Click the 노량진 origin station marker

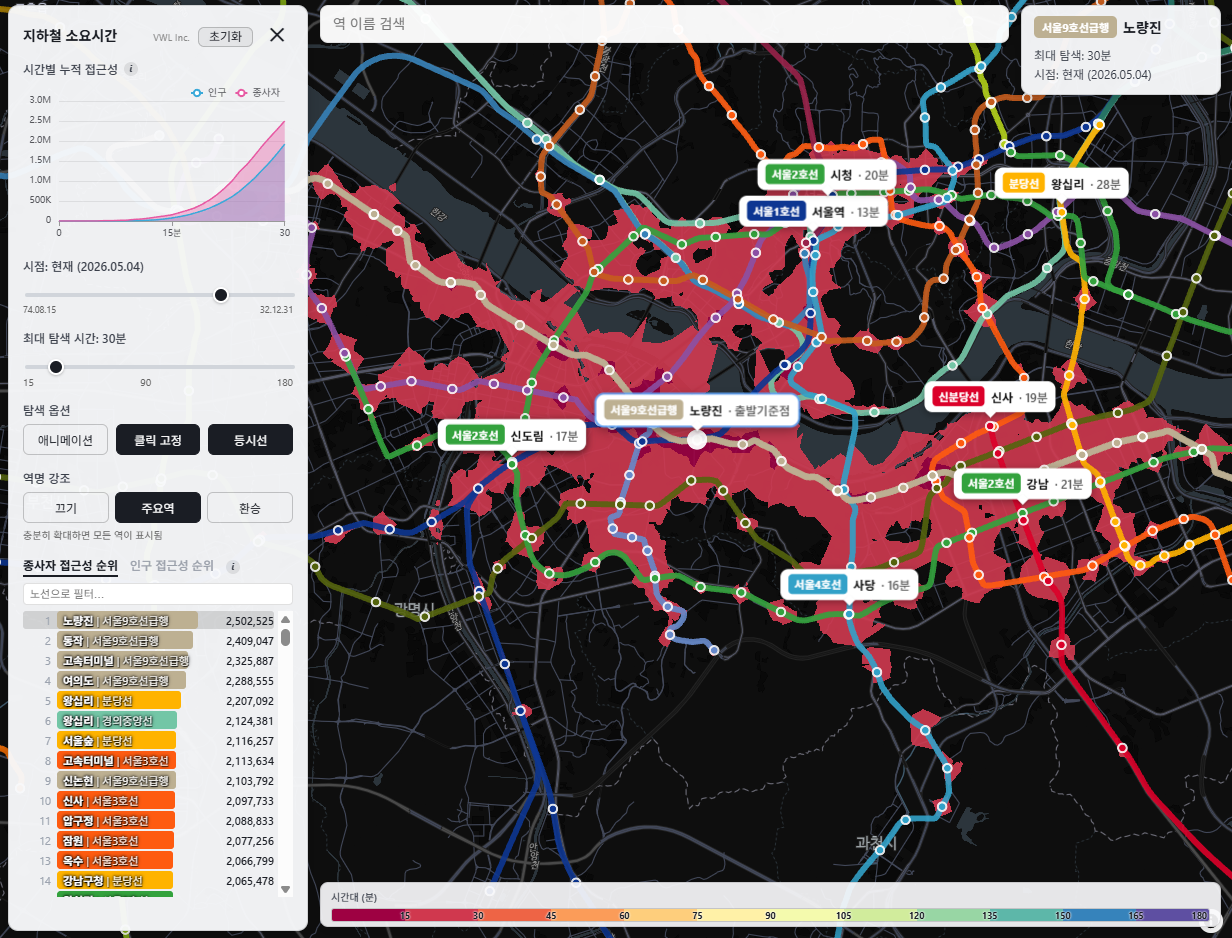click(x=697, y=439)
